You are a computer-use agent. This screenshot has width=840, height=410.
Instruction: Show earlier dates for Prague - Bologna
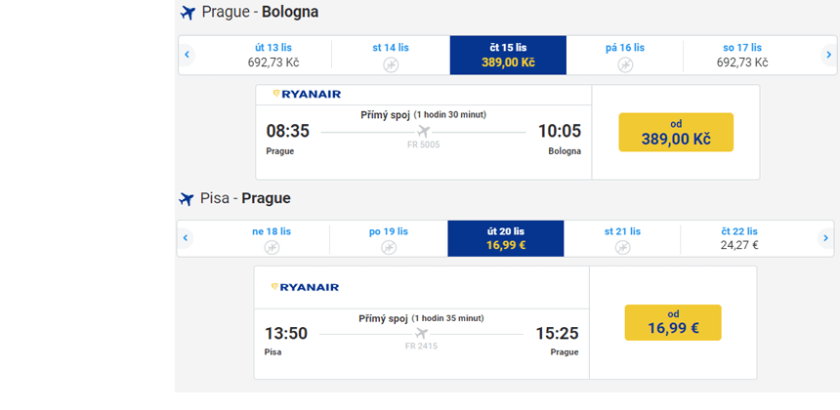pyautogui.click(x=187, y=55)
